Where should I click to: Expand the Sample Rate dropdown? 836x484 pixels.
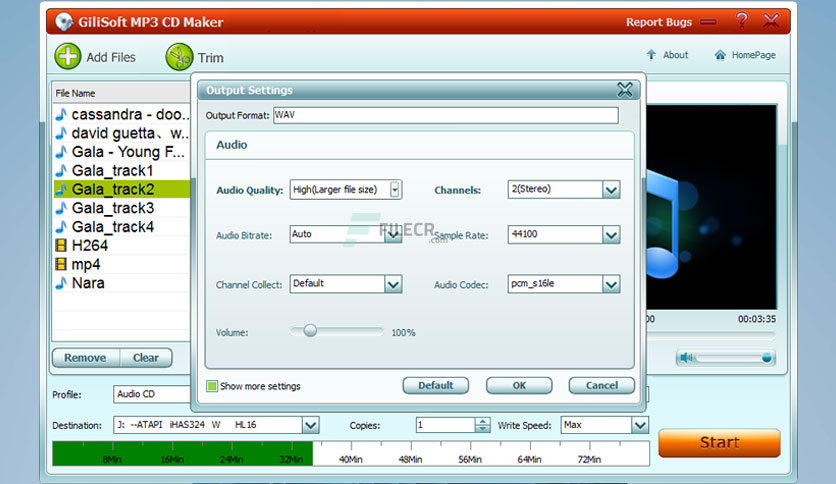click(x=611, y=235)
